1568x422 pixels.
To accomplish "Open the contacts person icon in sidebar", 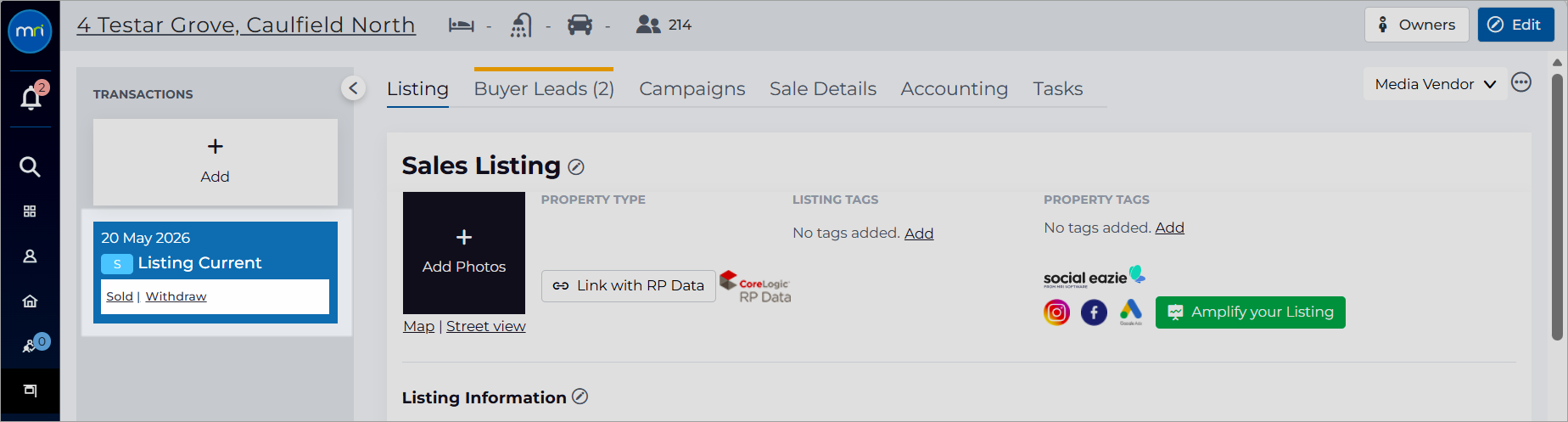I will pyautogui.click(x=30, y=256).
